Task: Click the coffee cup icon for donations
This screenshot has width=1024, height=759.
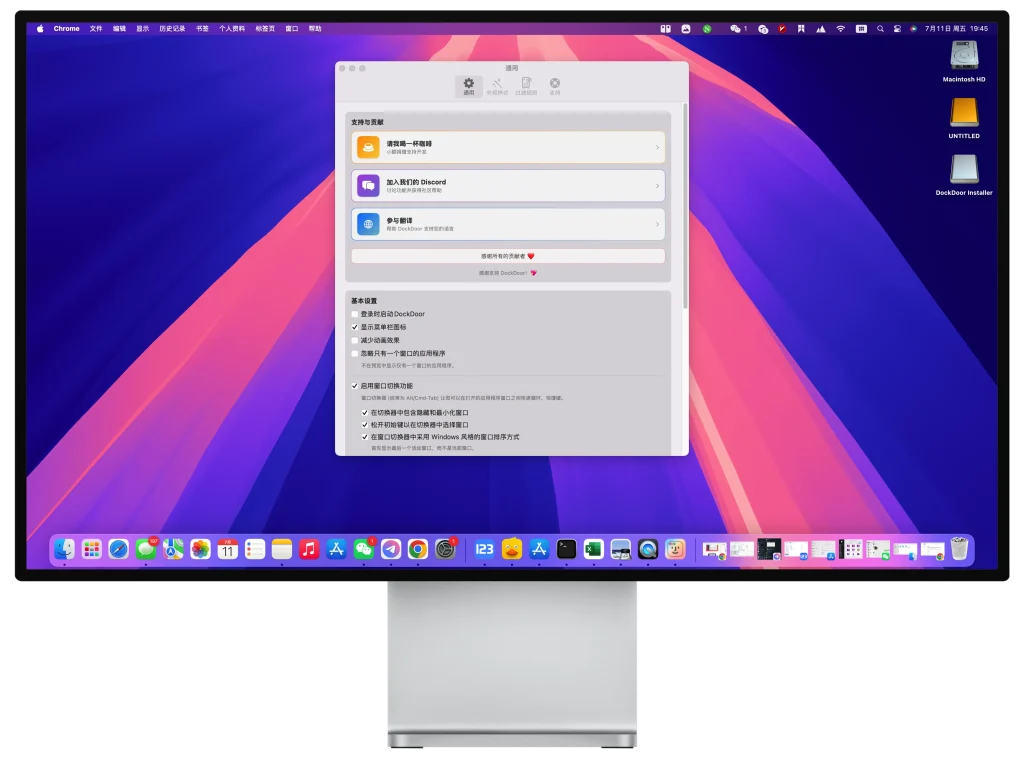Action: tap(366, 146)
